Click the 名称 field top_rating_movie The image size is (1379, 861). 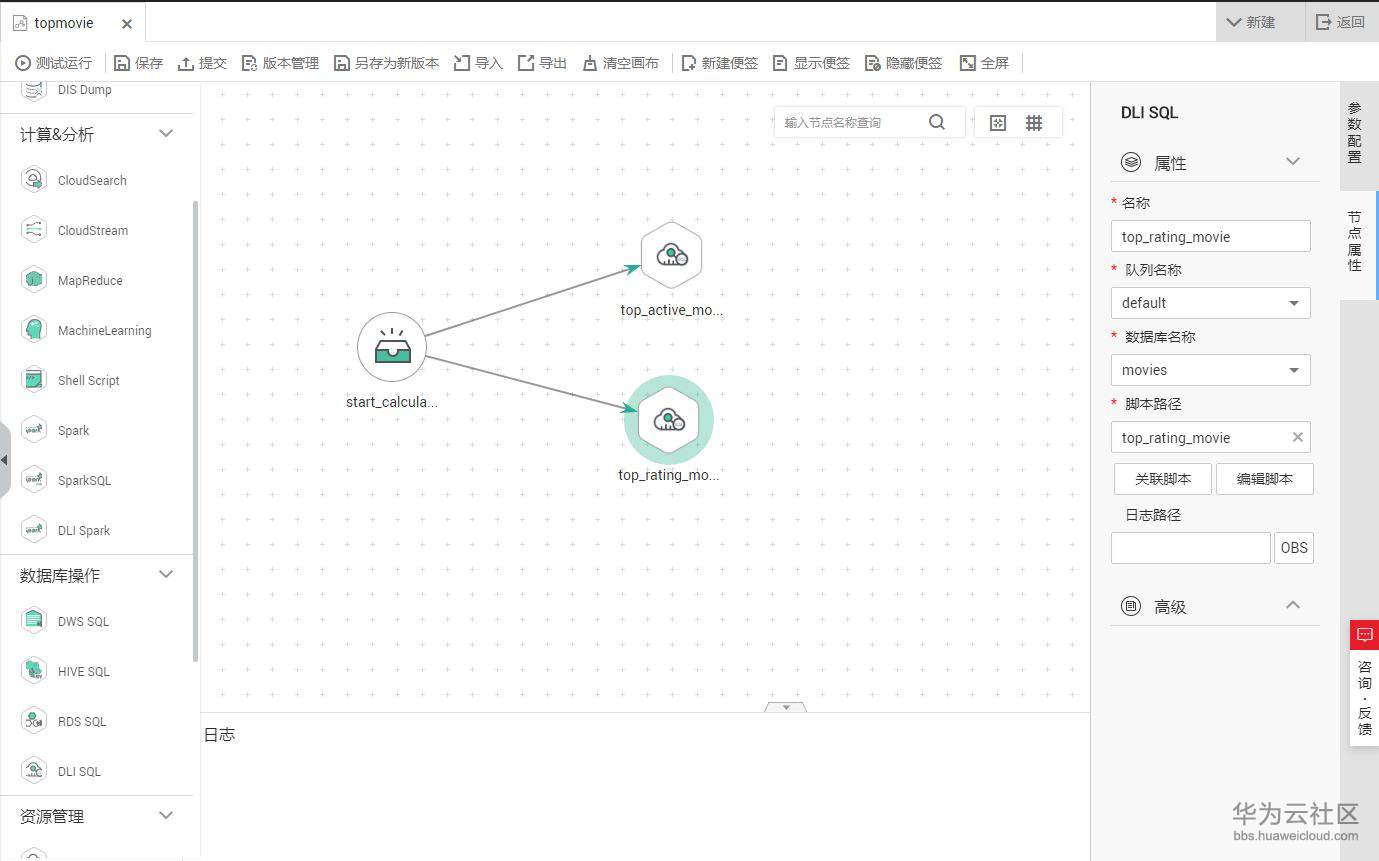pos(1210,236)
